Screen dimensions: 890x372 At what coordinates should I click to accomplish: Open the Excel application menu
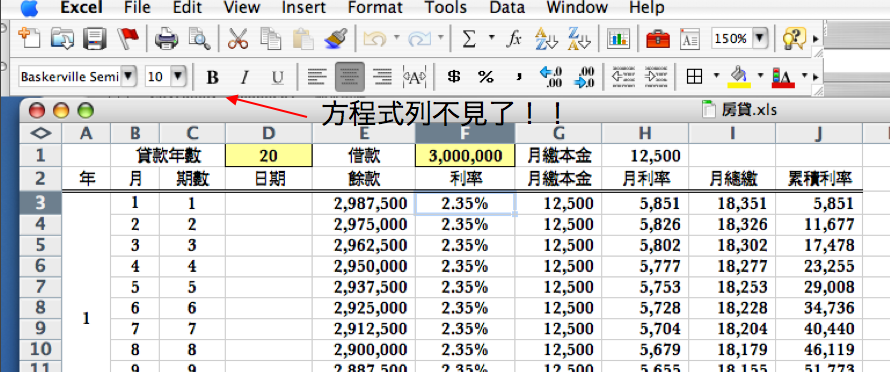coord(82,8)
